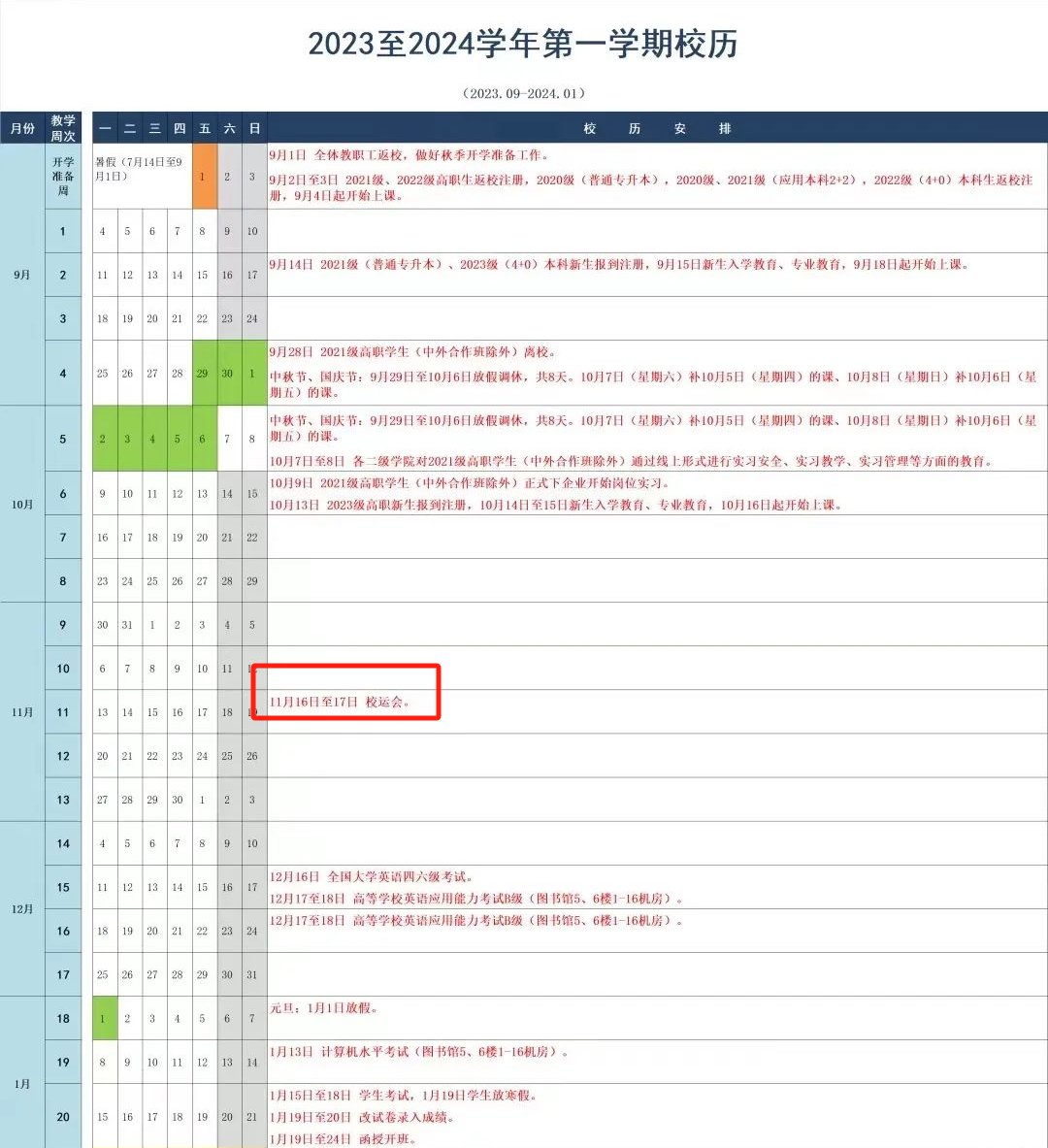Image resolution: width=1048 pixels, height=1148 pixels.
Task: Click the 1月 month label
Action: [22, 1084]
